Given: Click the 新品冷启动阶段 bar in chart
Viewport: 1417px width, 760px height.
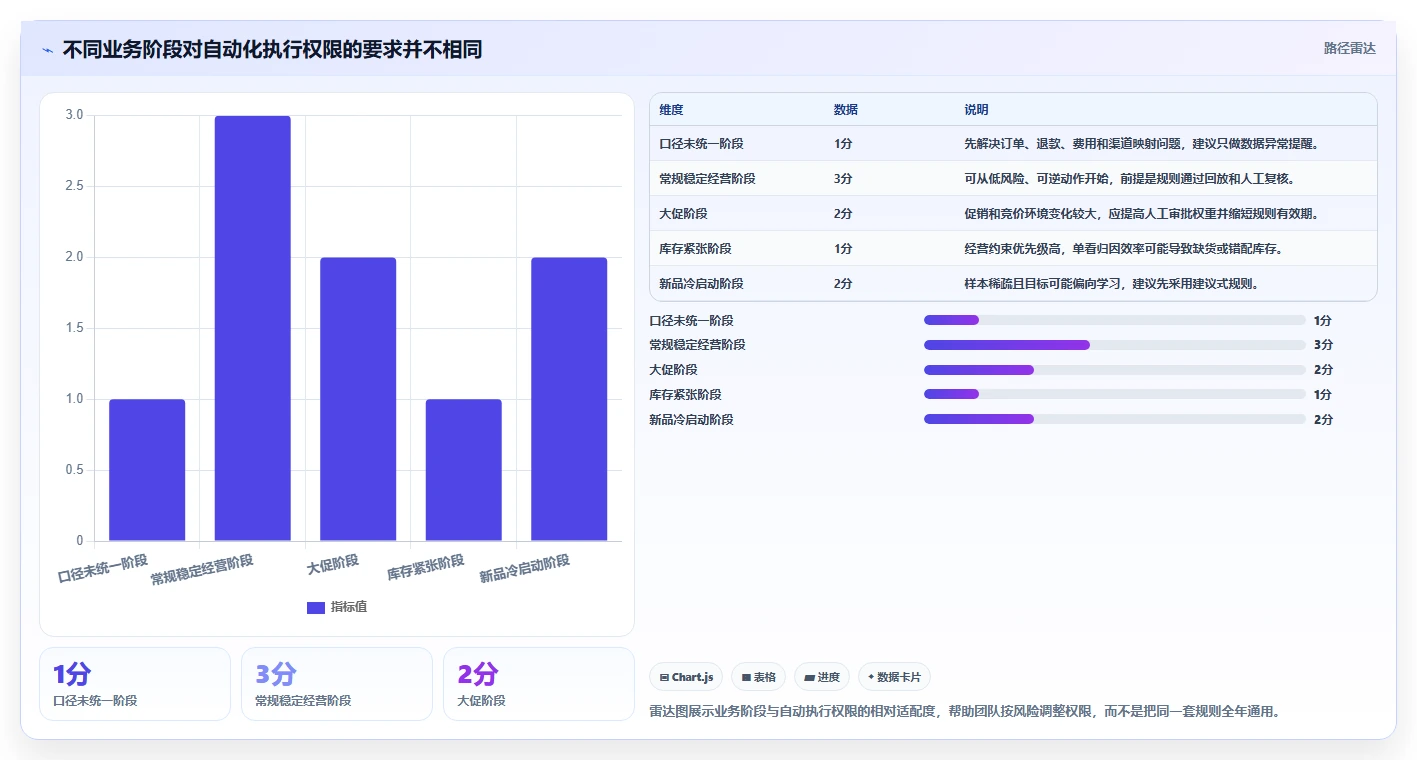Looking at the screenshot, I should coord(569,399).
